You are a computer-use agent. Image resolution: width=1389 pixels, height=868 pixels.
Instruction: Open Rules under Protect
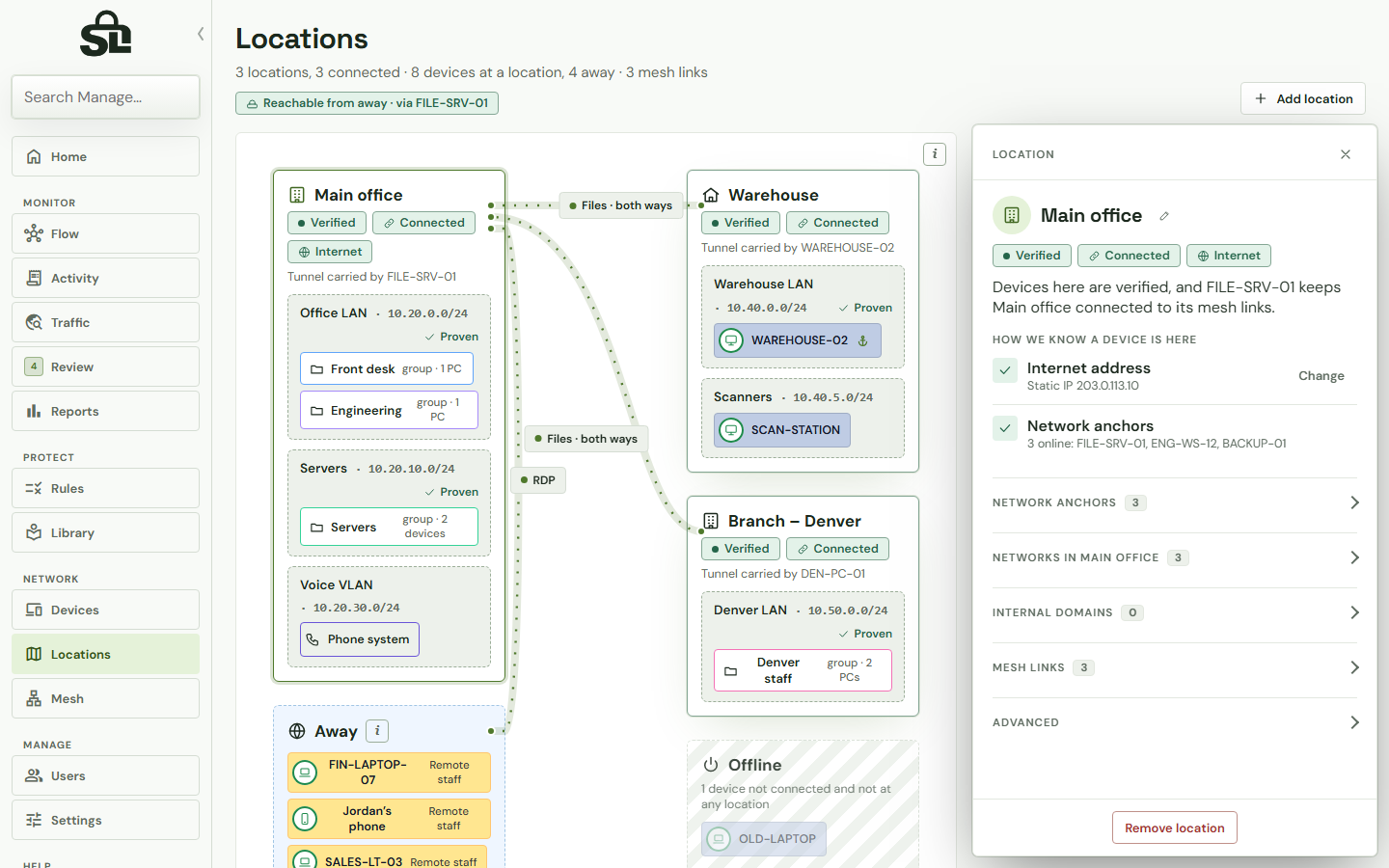pos(105,488)
